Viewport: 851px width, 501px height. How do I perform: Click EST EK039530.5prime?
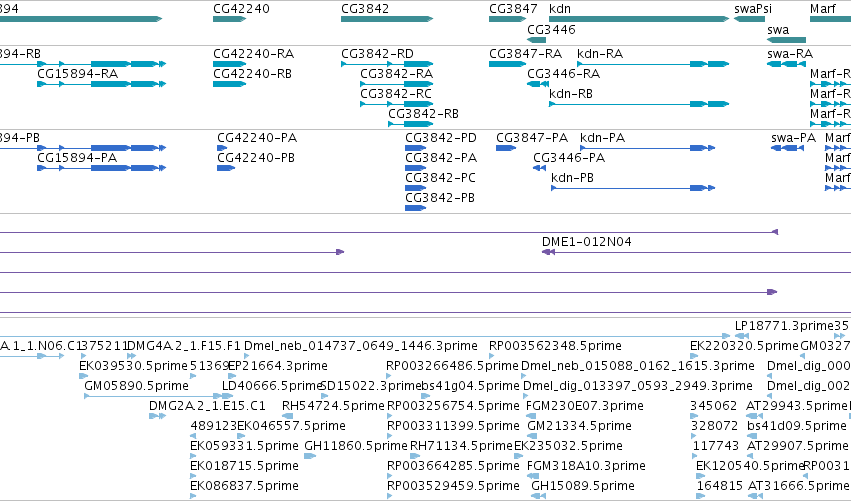(133, 366)
